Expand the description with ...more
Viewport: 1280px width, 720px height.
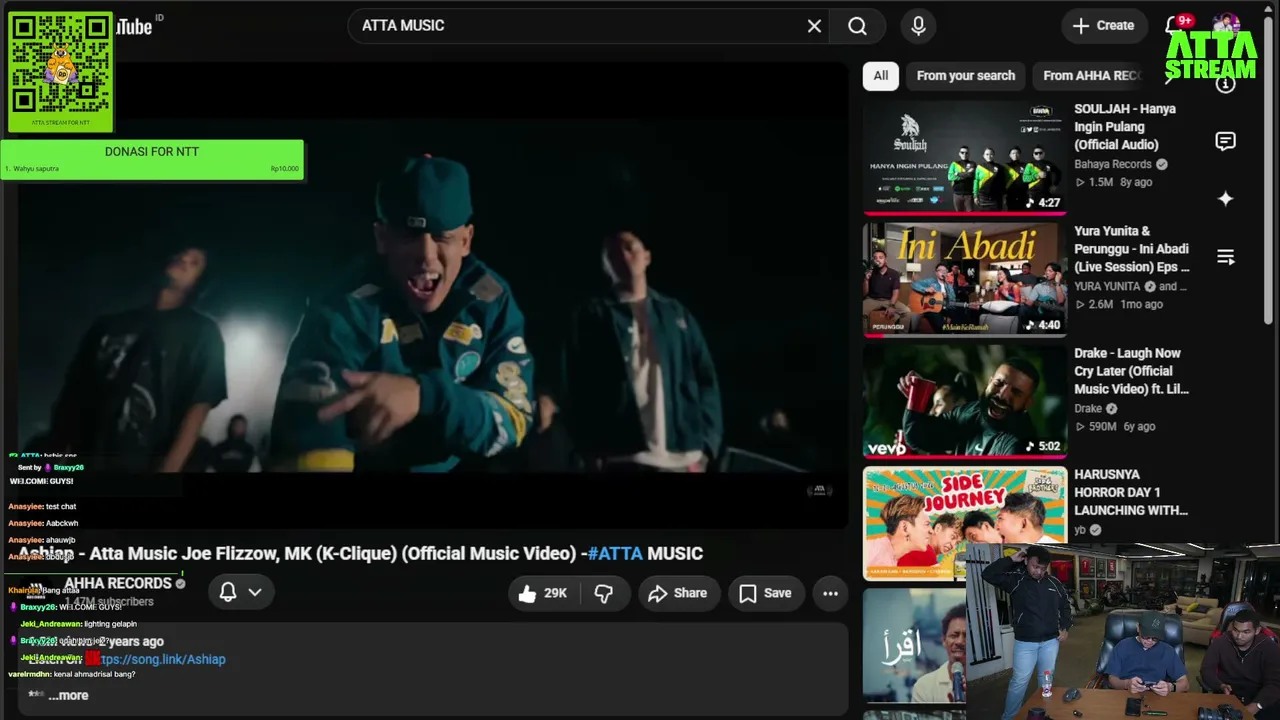point(68,695)
